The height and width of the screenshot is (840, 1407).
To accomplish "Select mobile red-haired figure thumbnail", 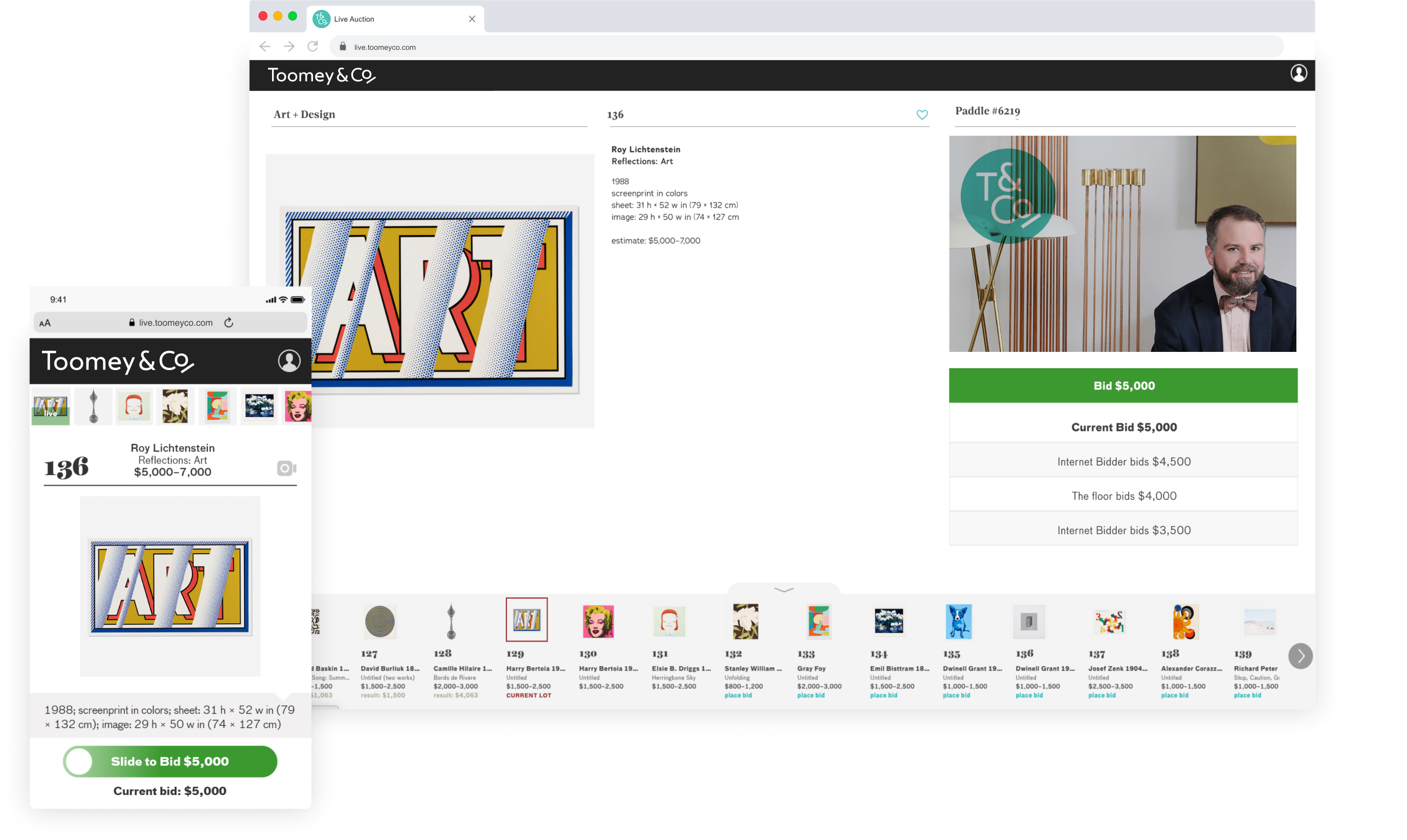I will click(134, 406).
